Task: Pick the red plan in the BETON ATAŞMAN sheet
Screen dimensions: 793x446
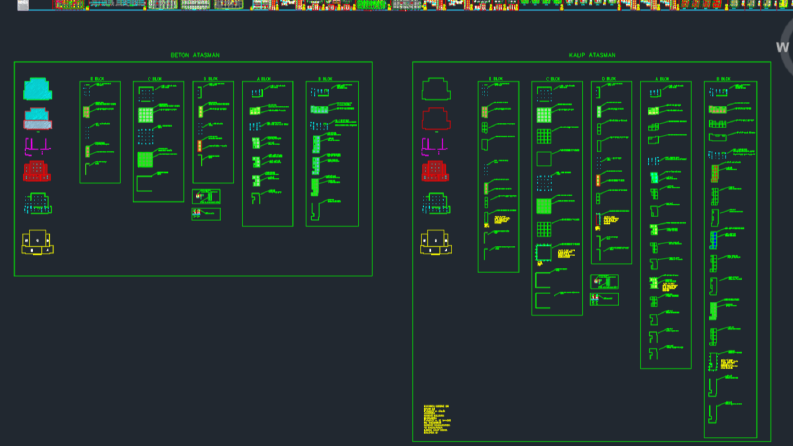Action: [37, 171]
